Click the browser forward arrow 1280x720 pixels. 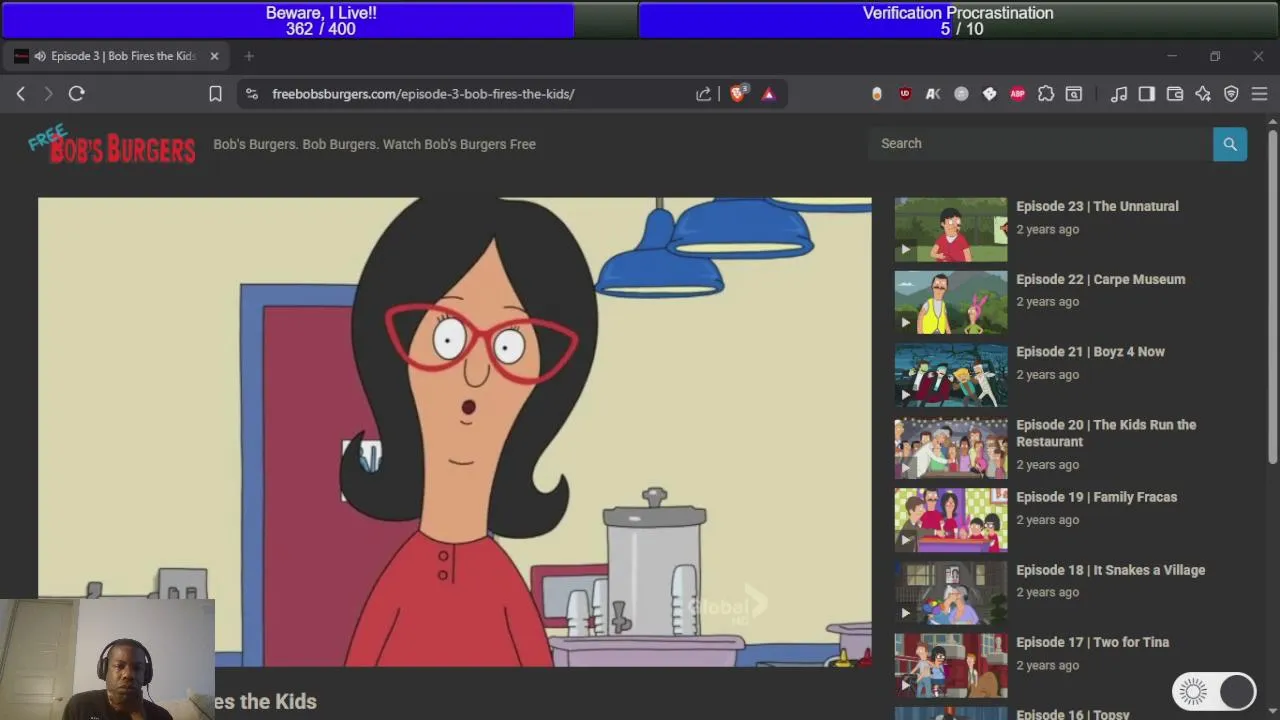click(x=48, y=94)
